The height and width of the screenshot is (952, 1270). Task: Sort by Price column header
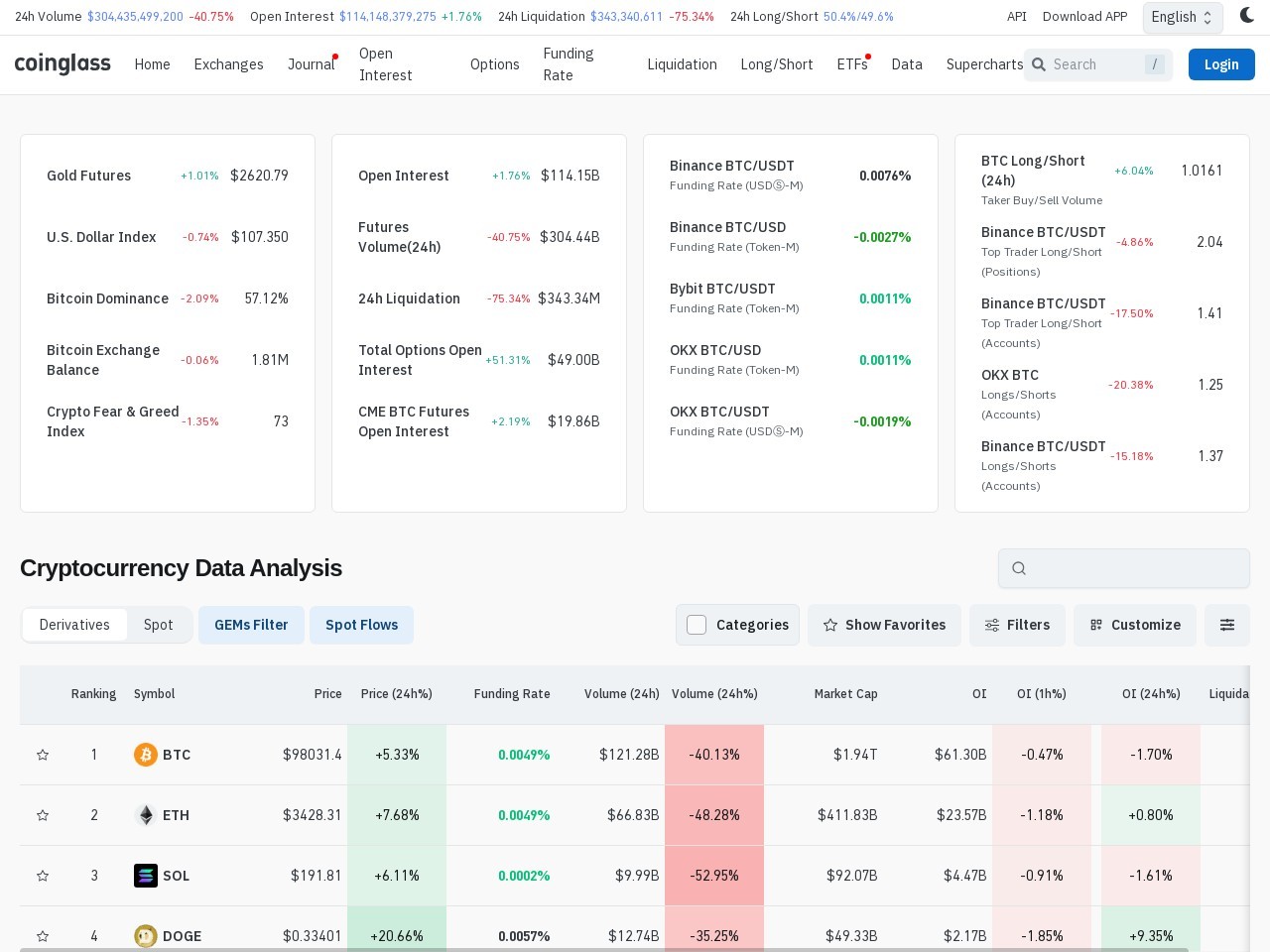tap(327, 694)
